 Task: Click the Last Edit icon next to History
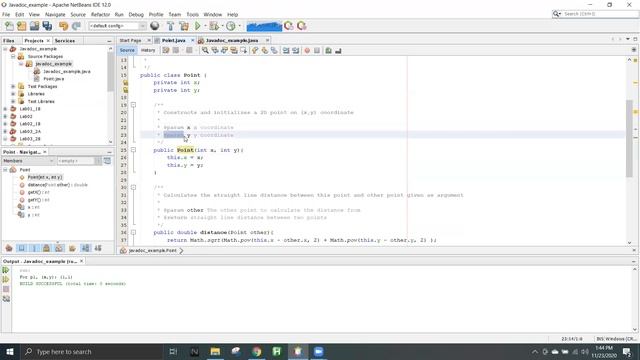(166, 50)
